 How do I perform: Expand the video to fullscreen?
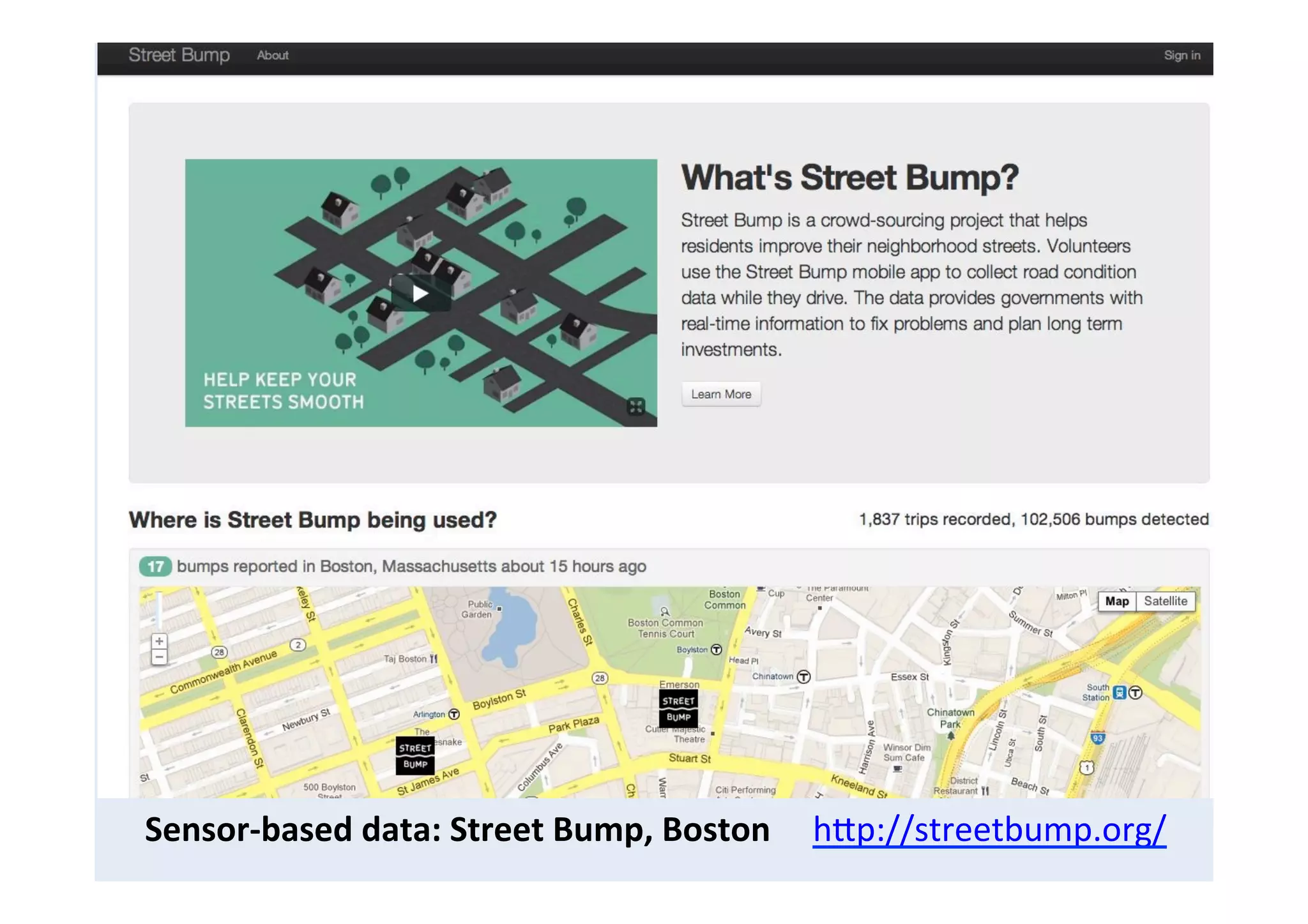coord(636,406)
